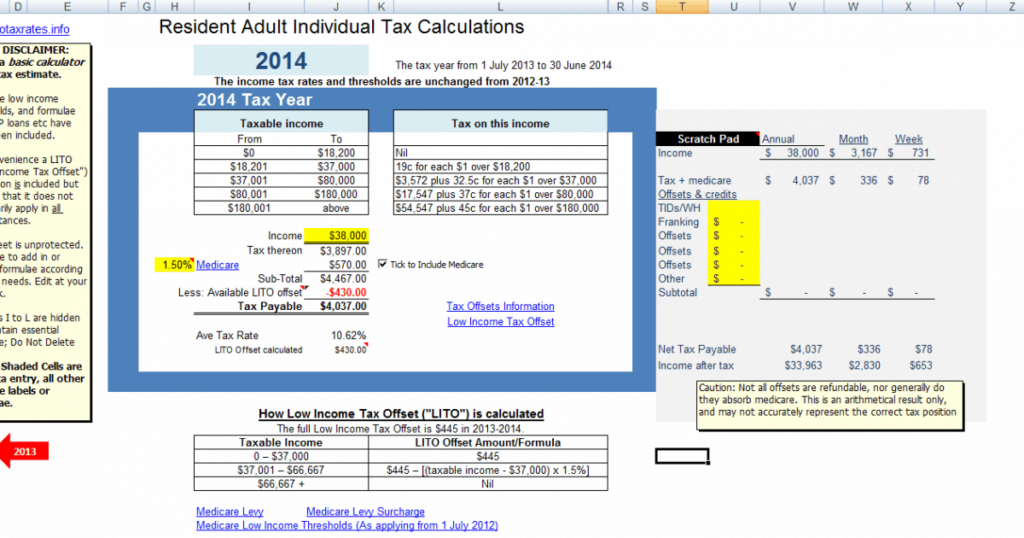Select column header T

click(682, 7)
